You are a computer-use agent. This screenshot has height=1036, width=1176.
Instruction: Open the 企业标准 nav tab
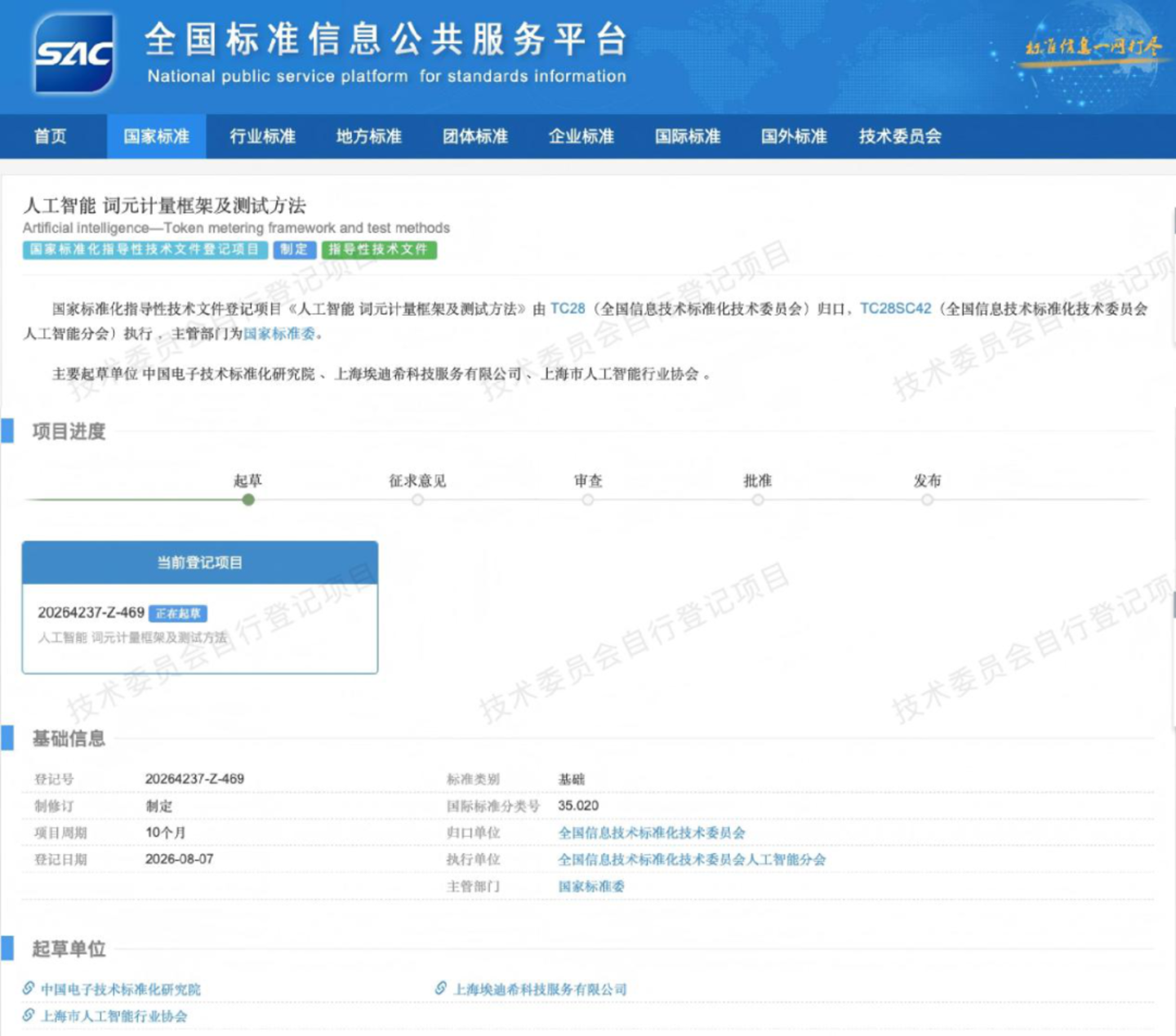[x=581, y=136]
